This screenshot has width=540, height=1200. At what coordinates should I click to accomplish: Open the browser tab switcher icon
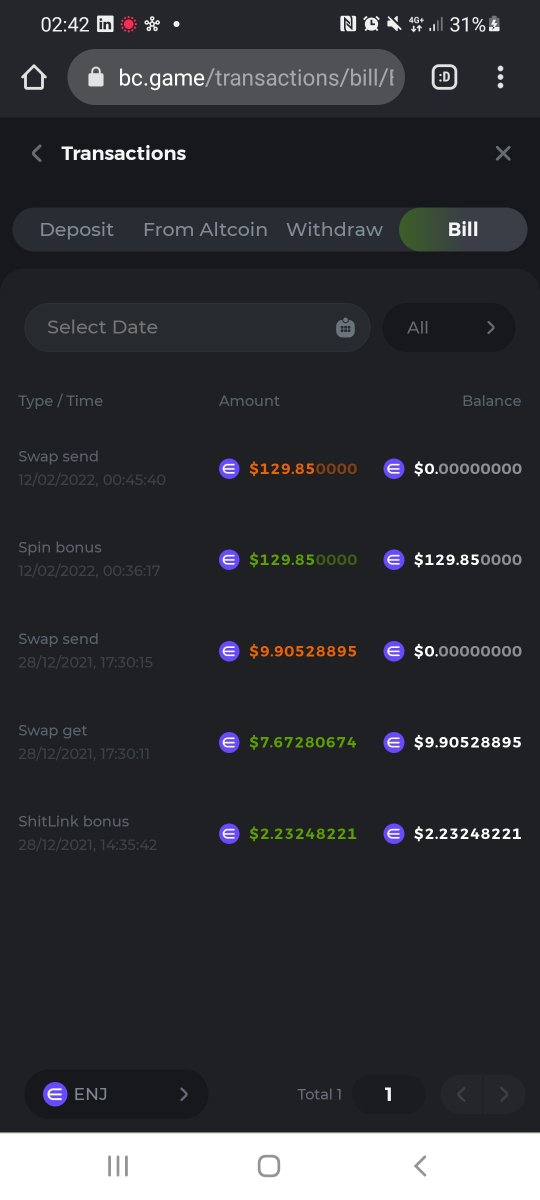tap(444, 77)
